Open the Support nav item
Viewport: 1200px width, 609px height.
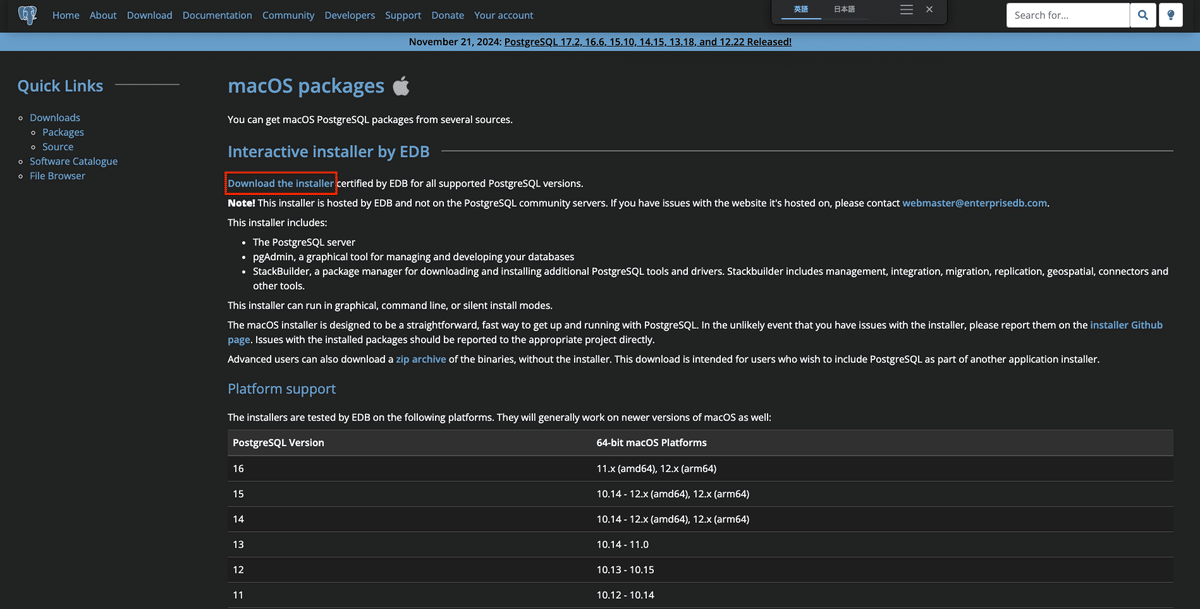(x=403, y=15)
